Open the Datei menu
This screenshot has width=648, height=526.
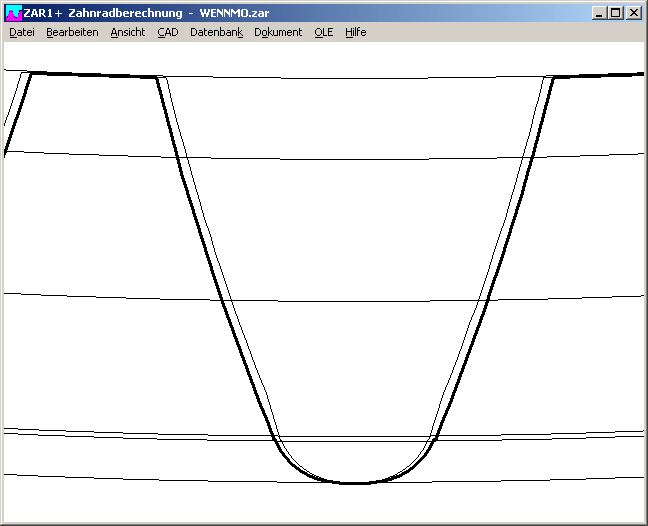pos(22,32)
